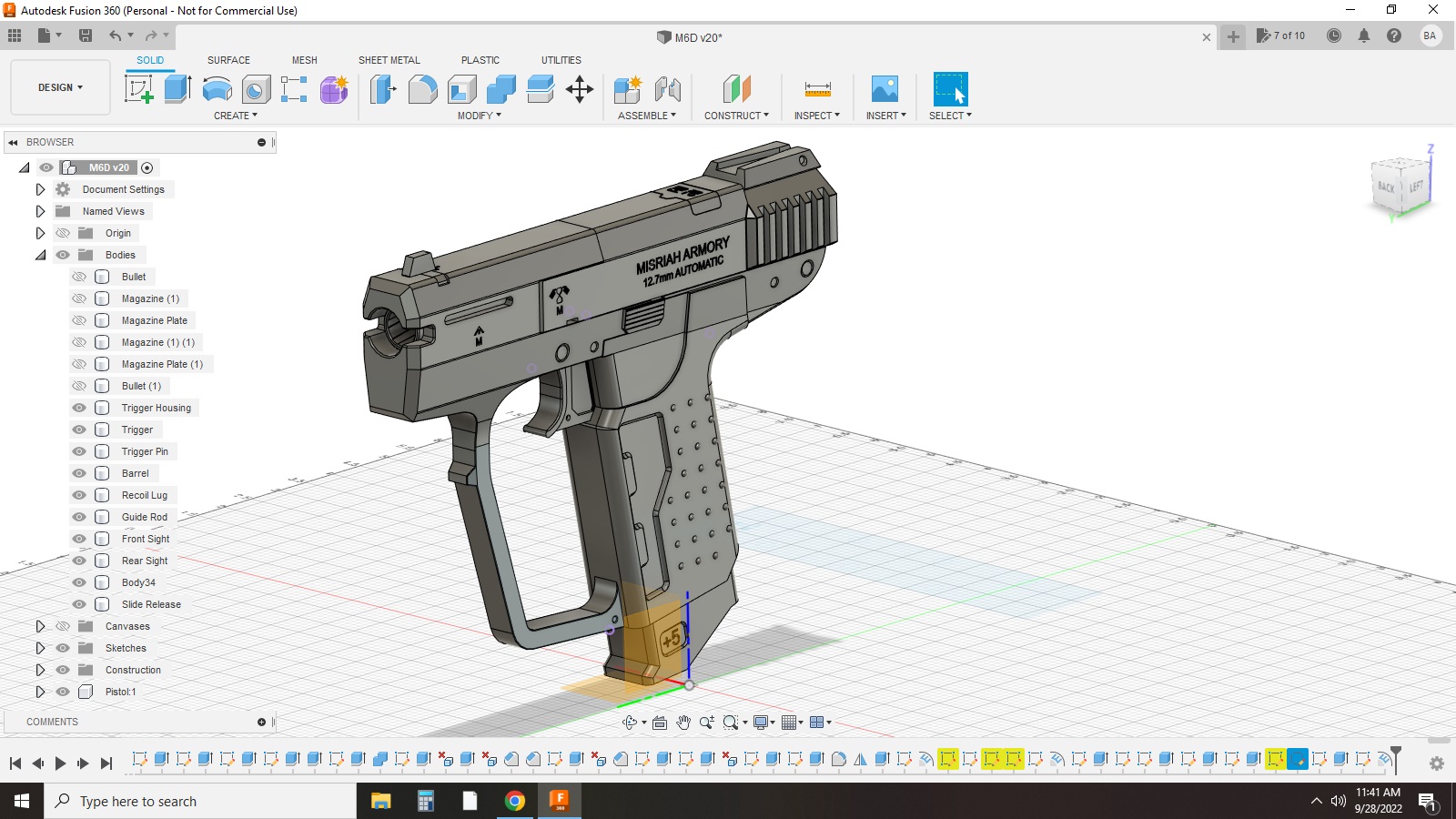Activate the Pan hand tool
This screenshot has height=819, width=1456.
pyautogui.click(x=683, y=723)
